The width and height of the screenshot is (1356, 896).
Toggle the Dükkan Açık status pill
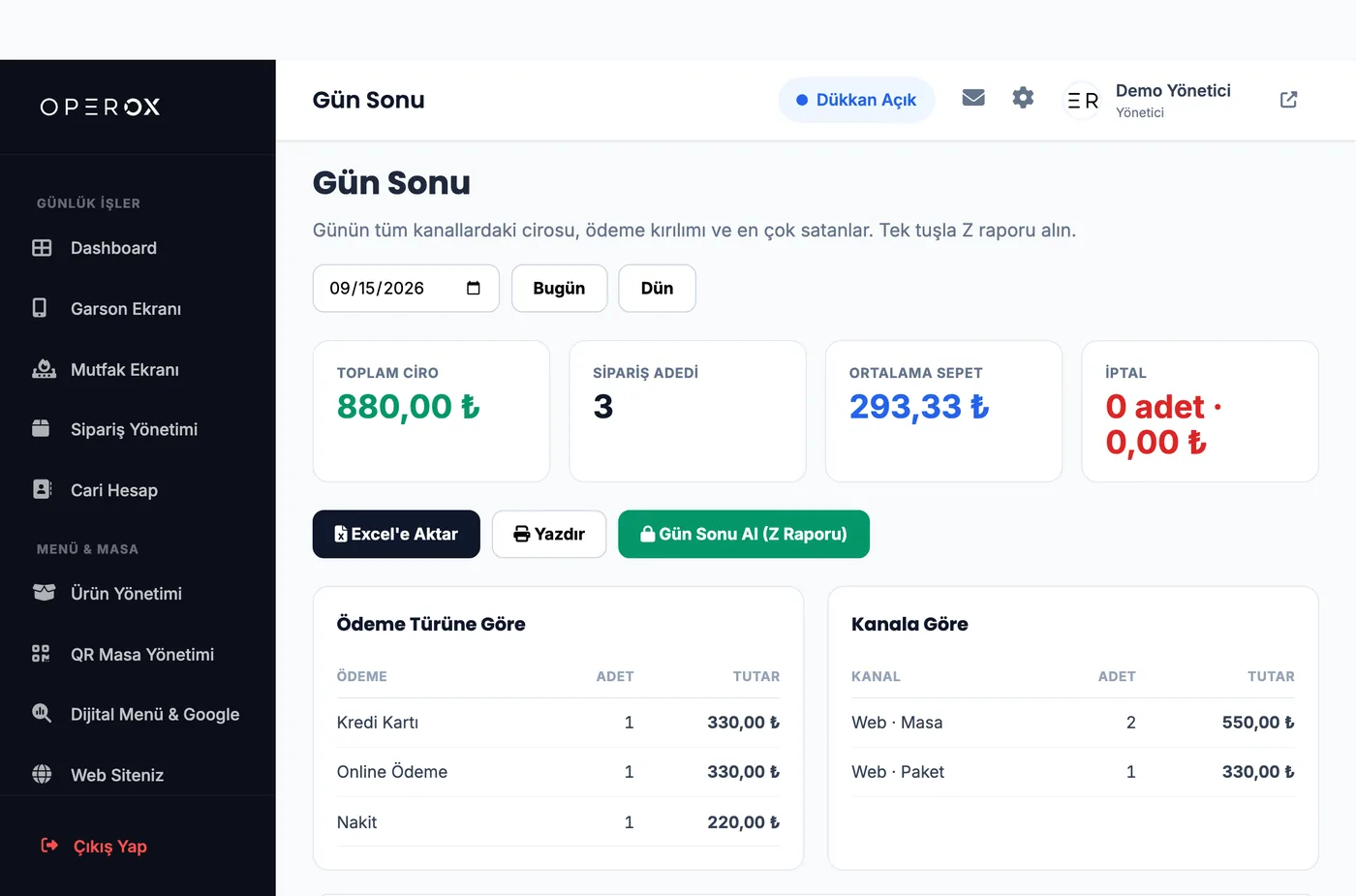click(x=856, y=100)
